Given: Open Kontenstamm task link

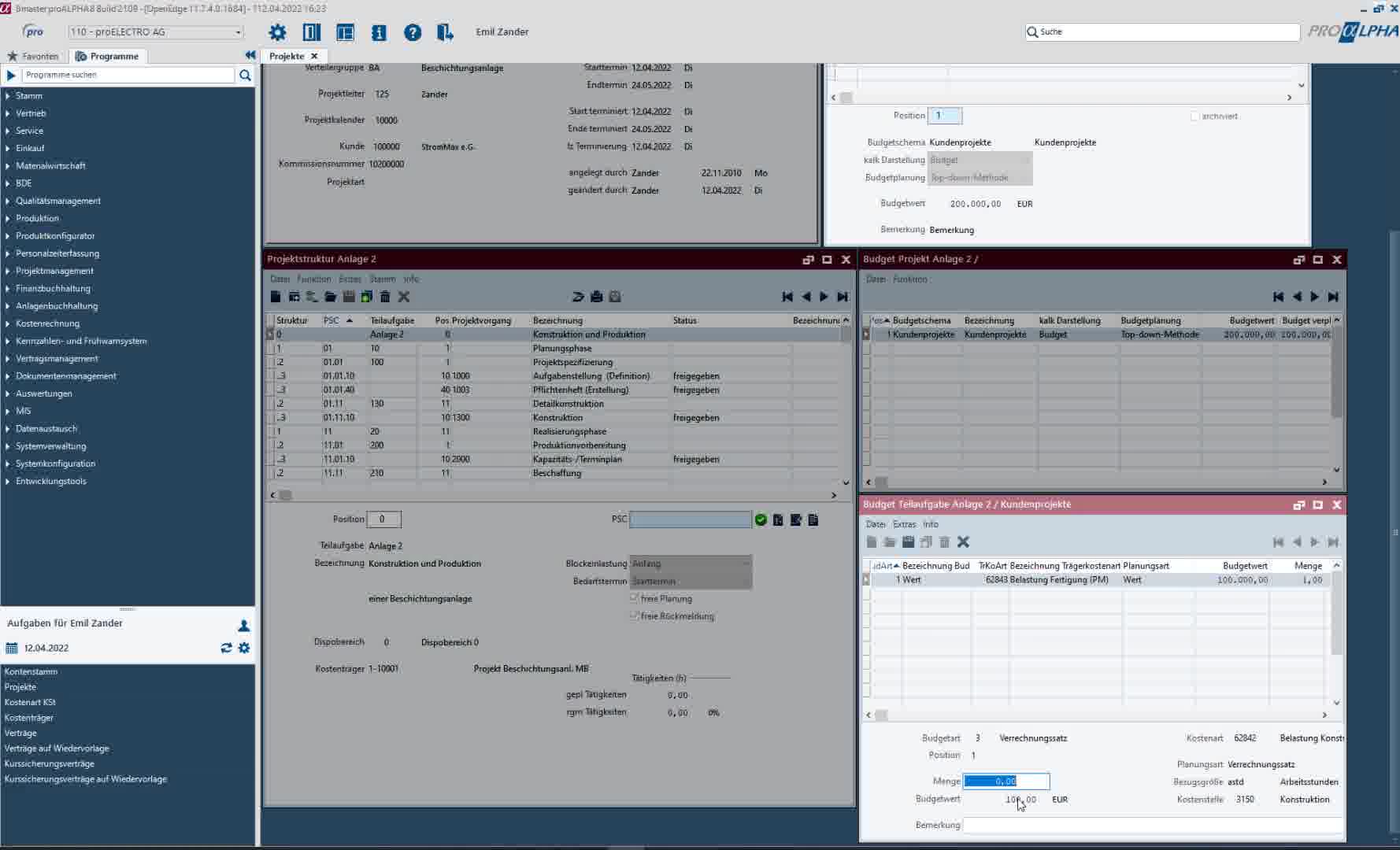Looking at the screenshot, I should [31, 671].
